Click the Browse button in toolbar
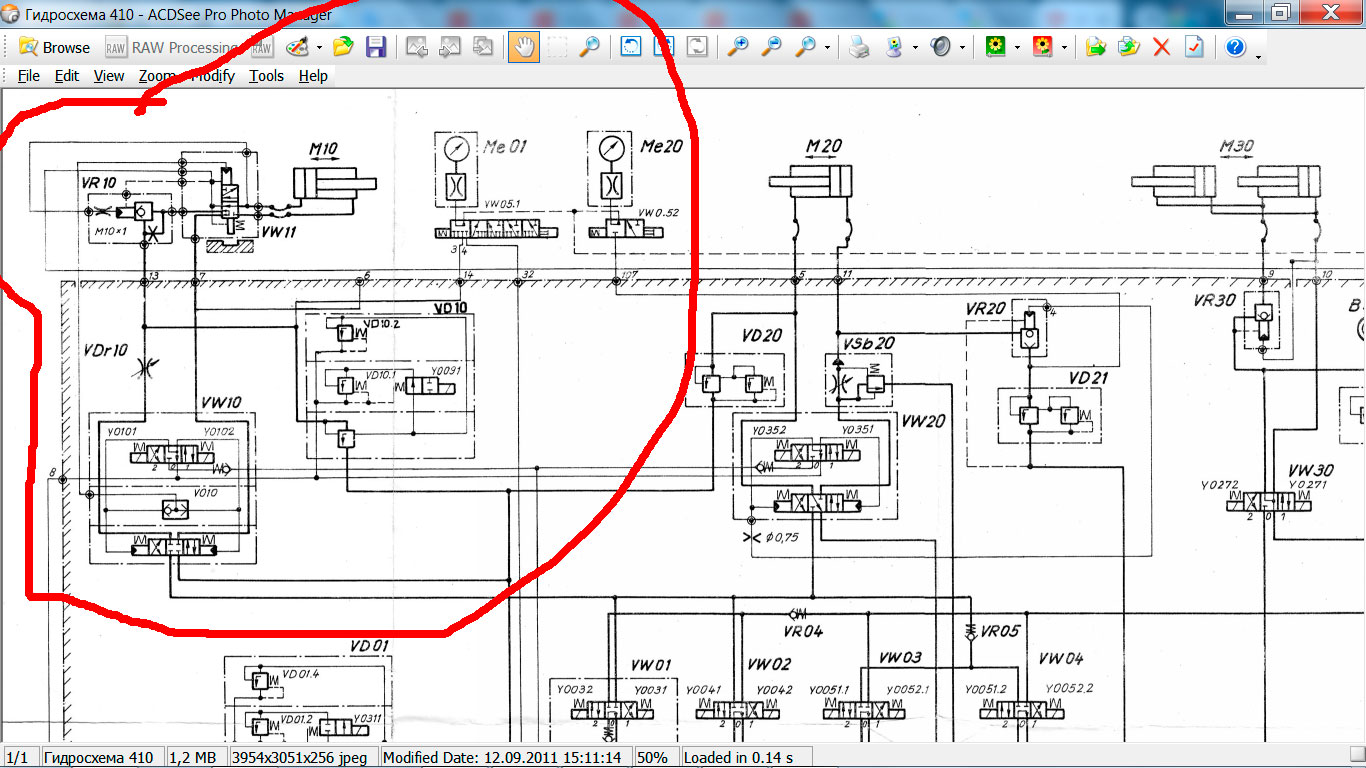Viewport: 1366px width, 768px height. 55,47
